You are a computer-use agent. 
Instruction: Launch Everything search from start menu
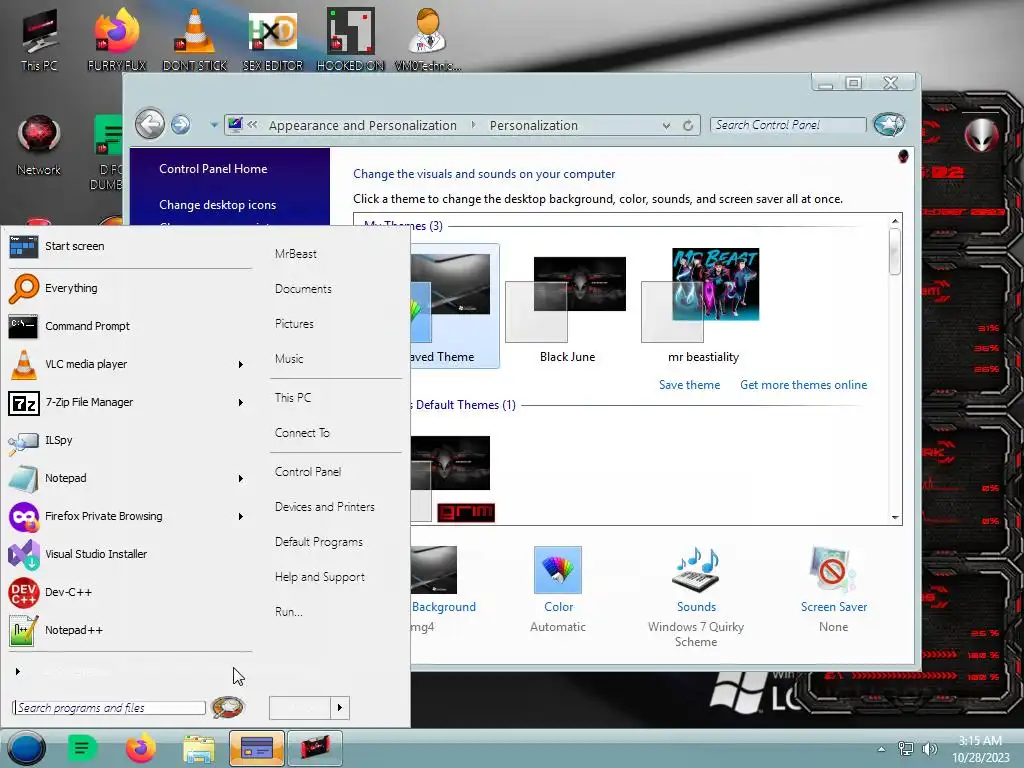pyautogui.click(x=129, y=288)
